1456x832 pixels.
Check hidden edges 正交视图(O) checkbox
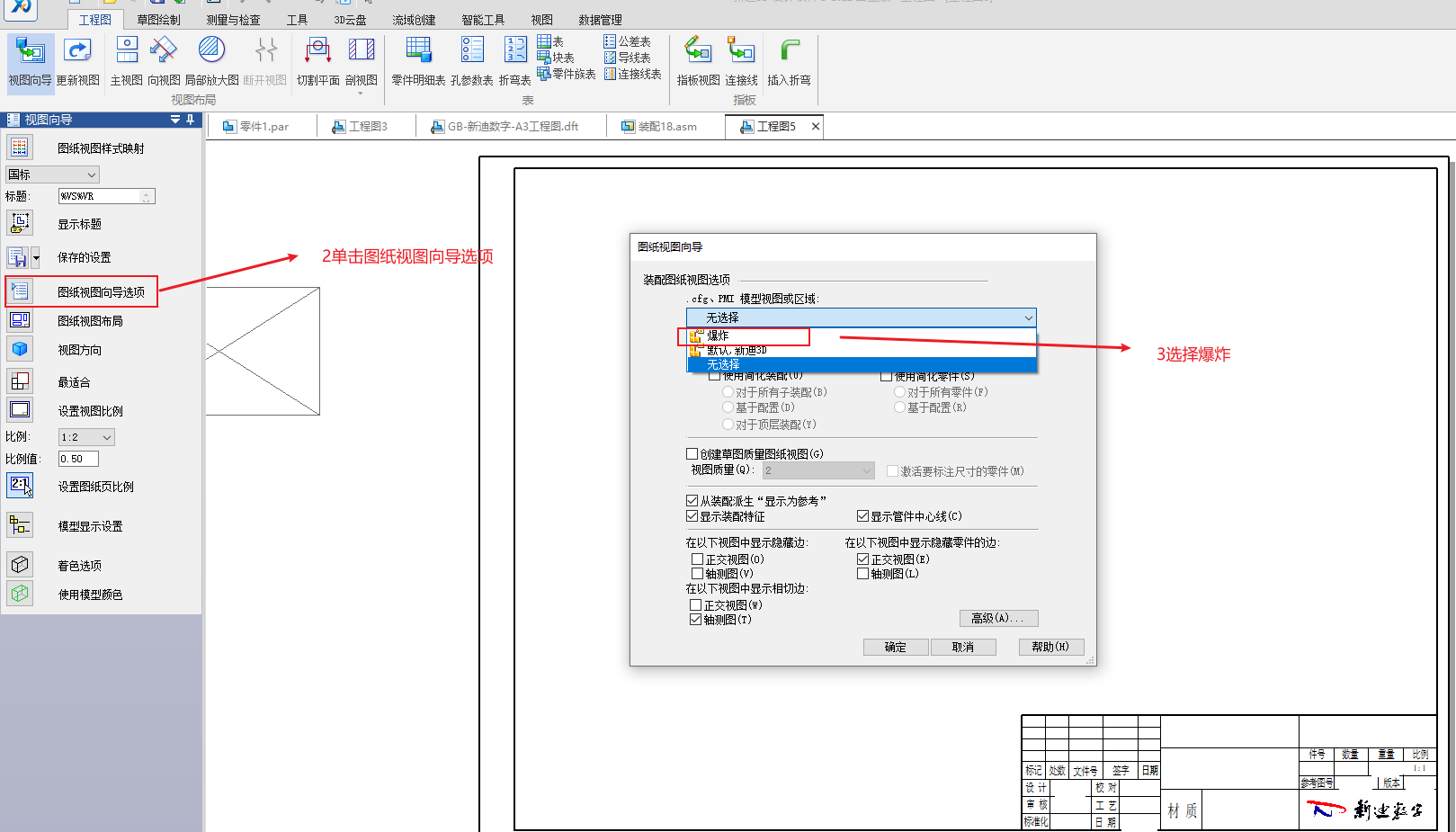point(697,559)
